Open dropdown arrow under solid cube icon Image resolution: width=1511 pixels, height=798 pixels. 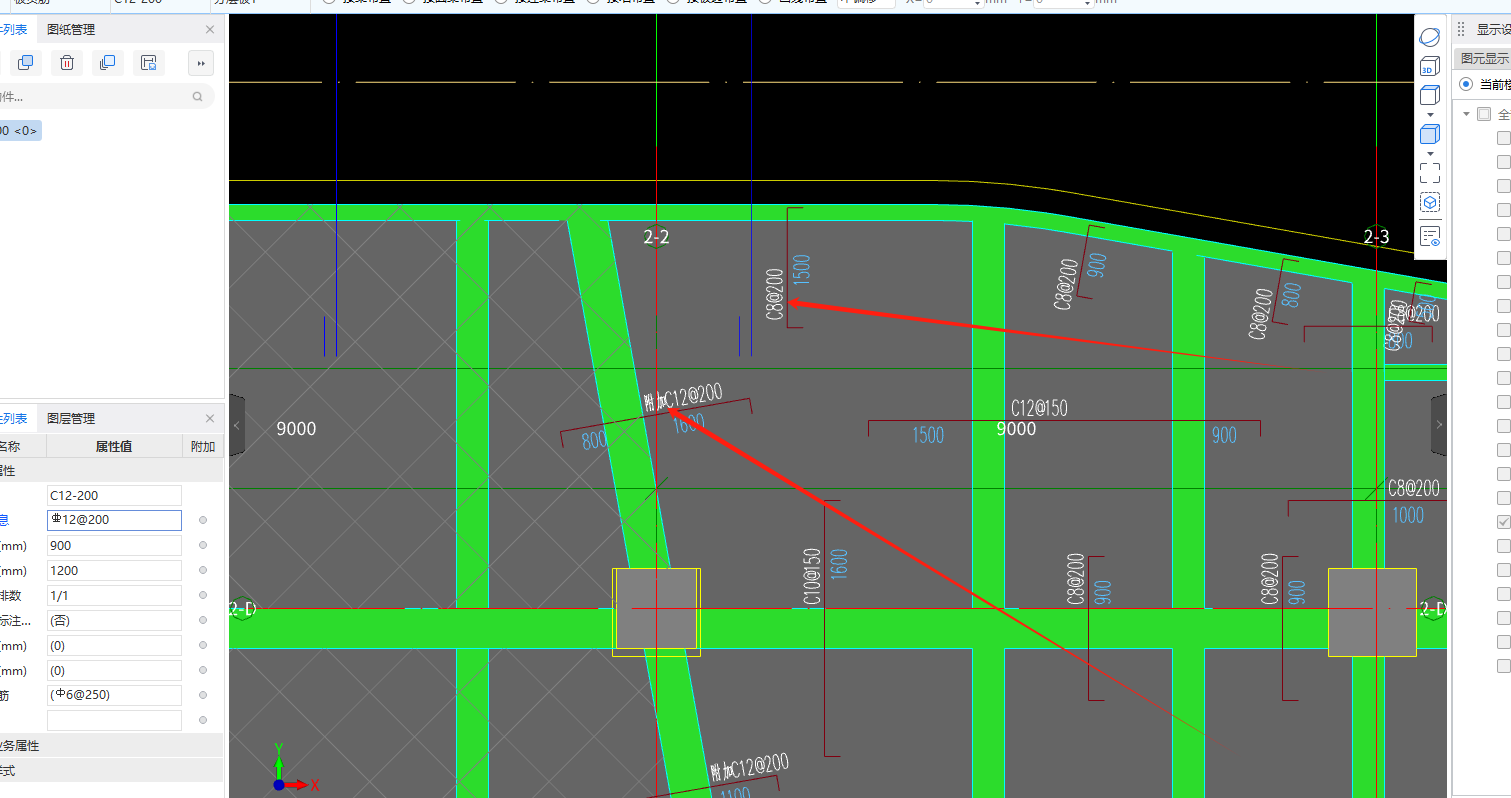coord(1430,153)
